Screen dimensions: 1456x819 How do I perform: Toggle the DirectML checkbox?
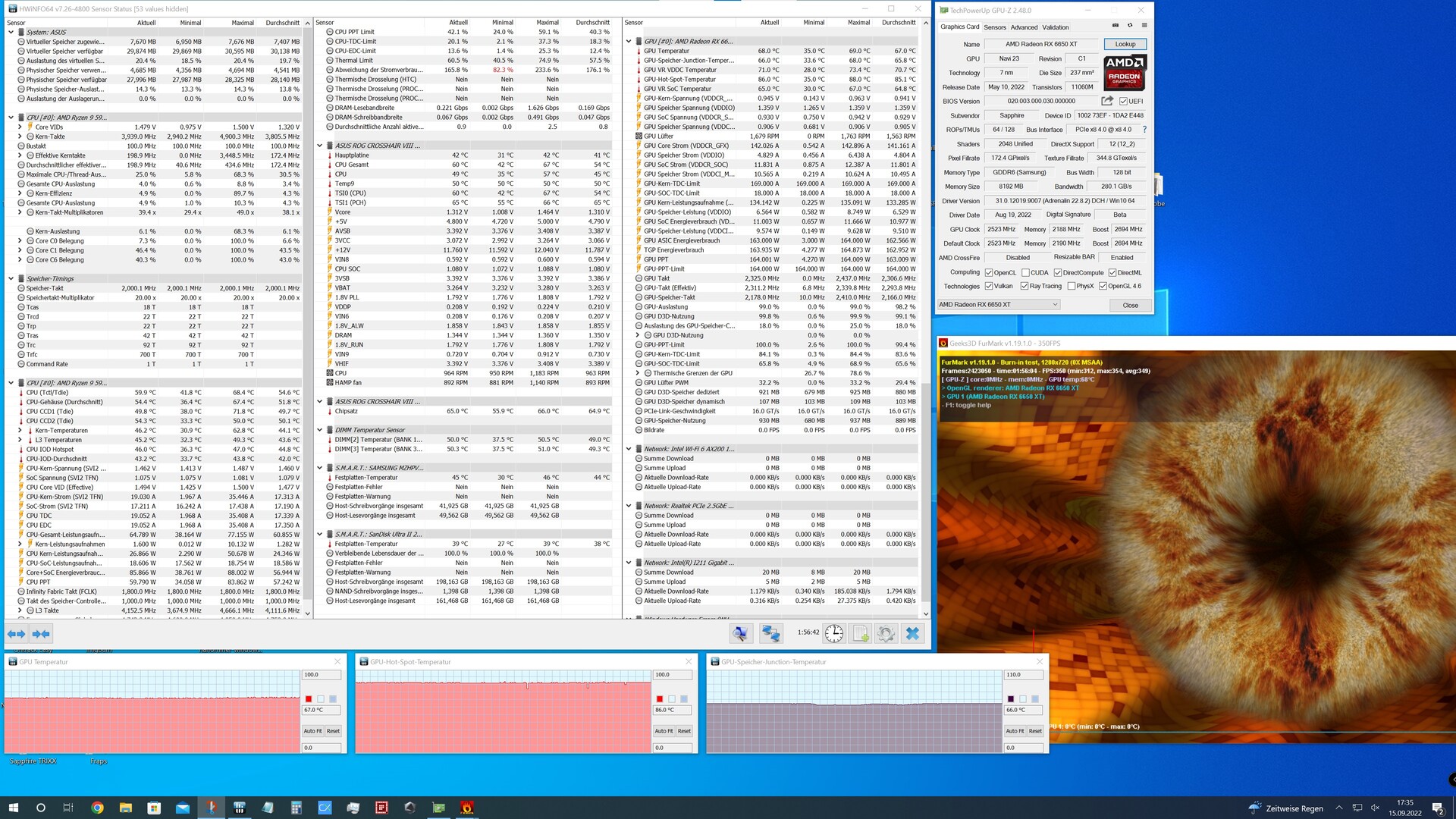coord(1112,273)
